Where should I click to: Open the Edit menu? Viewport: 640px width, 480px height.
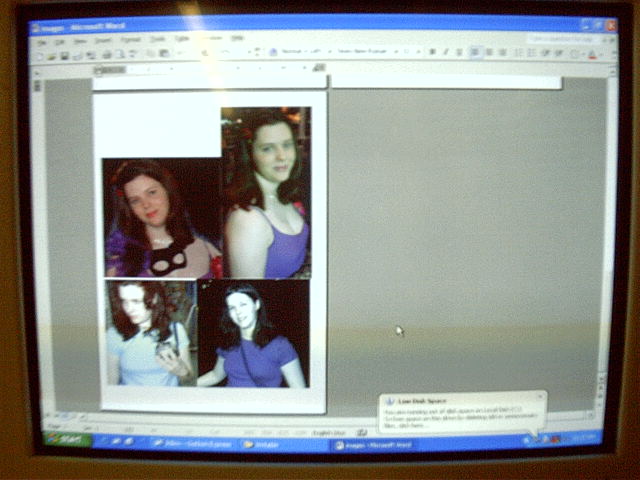click(x=60, y=42)
